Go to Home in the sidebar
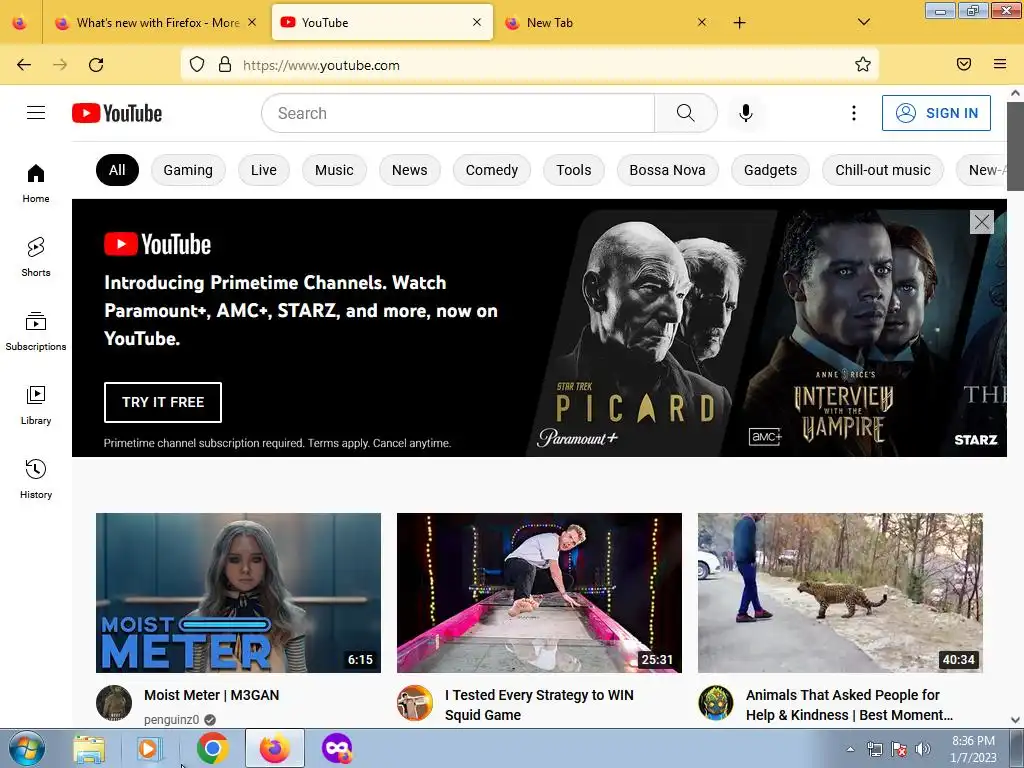 [x=36, y=184]
